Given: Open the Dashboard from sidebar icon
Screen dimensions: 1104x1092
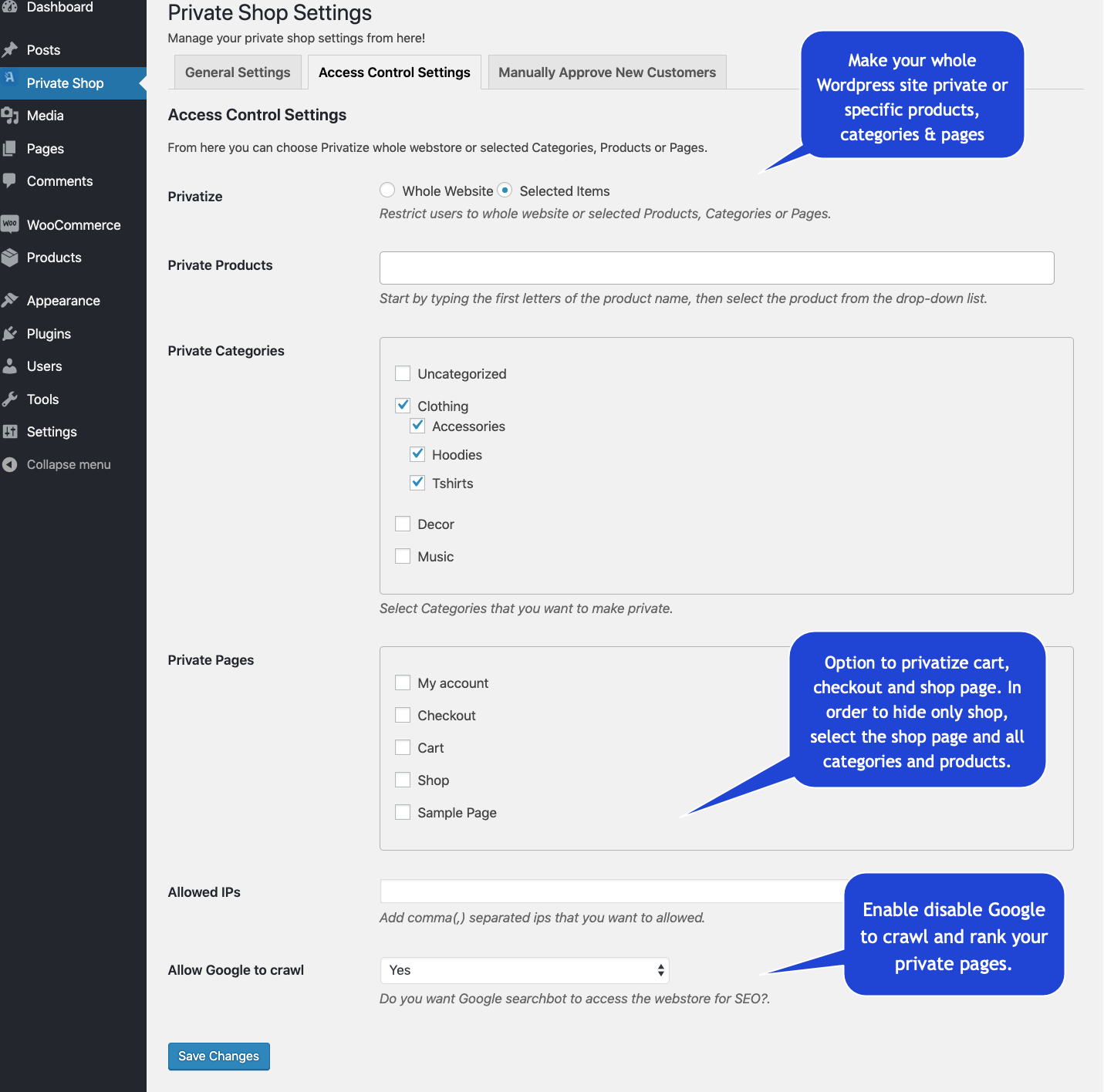Looking at the screenshot, I should (12, 7).
